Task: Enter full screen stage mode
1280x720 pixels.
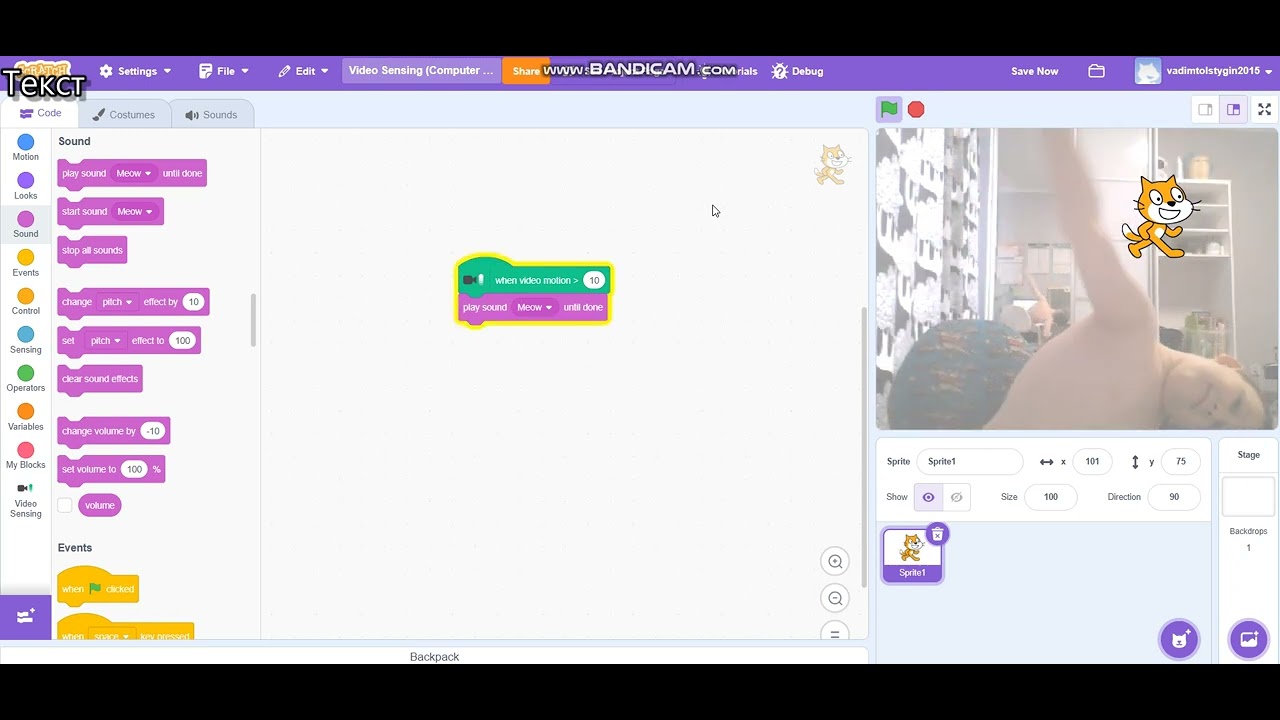Action: (1264, 110)
